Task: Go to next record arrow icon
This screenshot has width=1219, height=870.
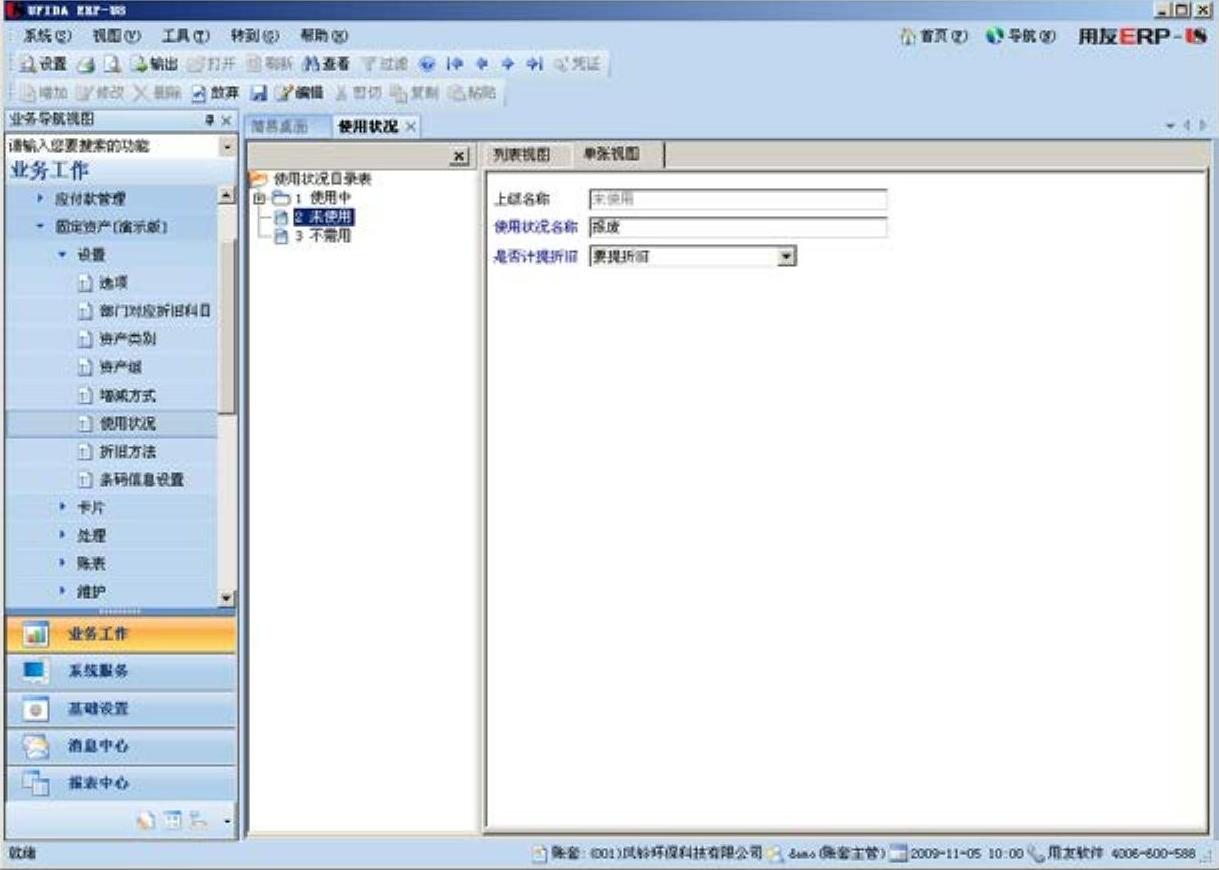Action: click(507, 64)
